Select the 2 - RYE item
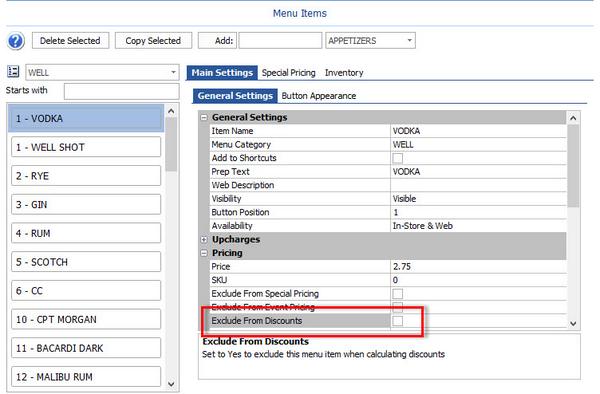The height and width of the screenshot is (394, 600). click(x=86, y=176)
